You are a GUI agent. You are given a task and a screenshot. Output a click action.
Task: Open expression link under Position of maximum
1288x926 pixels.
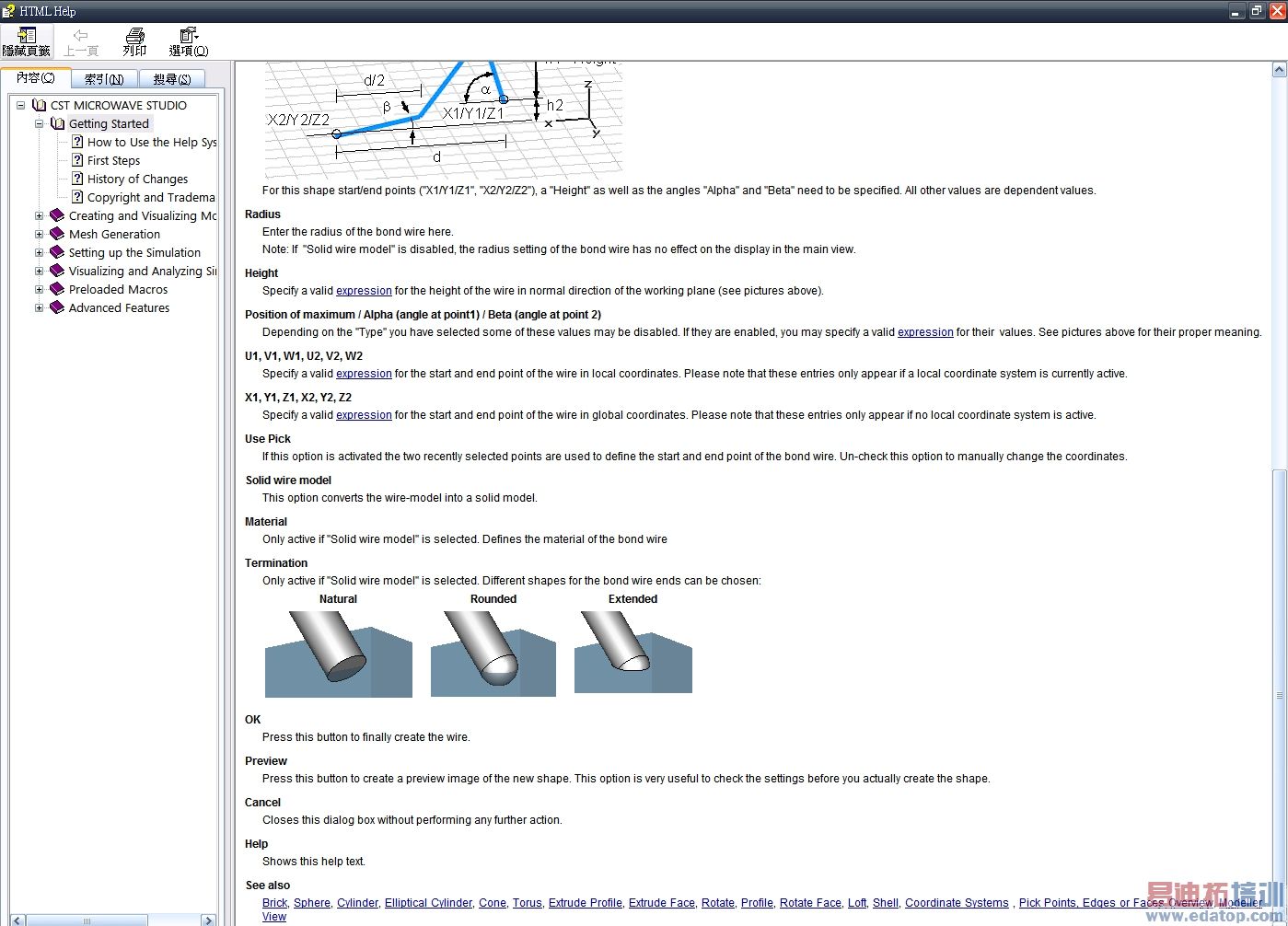tap(925, 332)
